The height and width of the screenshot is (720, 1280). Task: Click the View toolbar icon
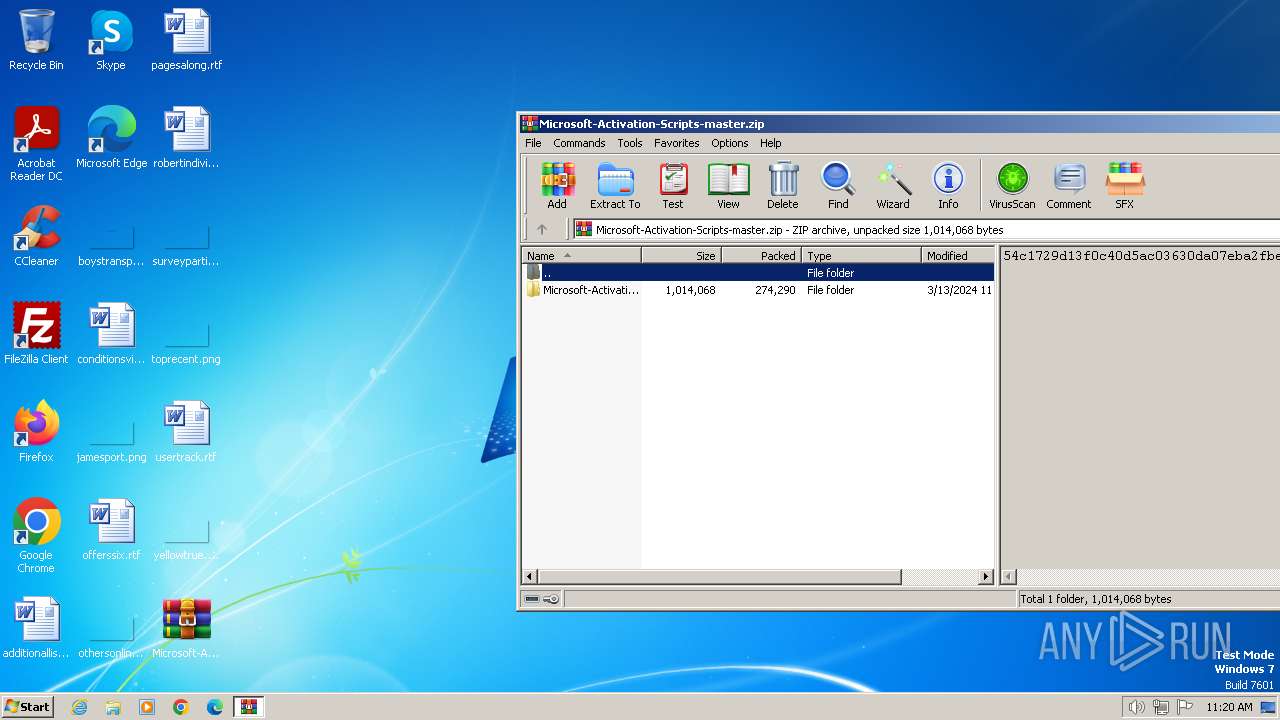(728, 186)
